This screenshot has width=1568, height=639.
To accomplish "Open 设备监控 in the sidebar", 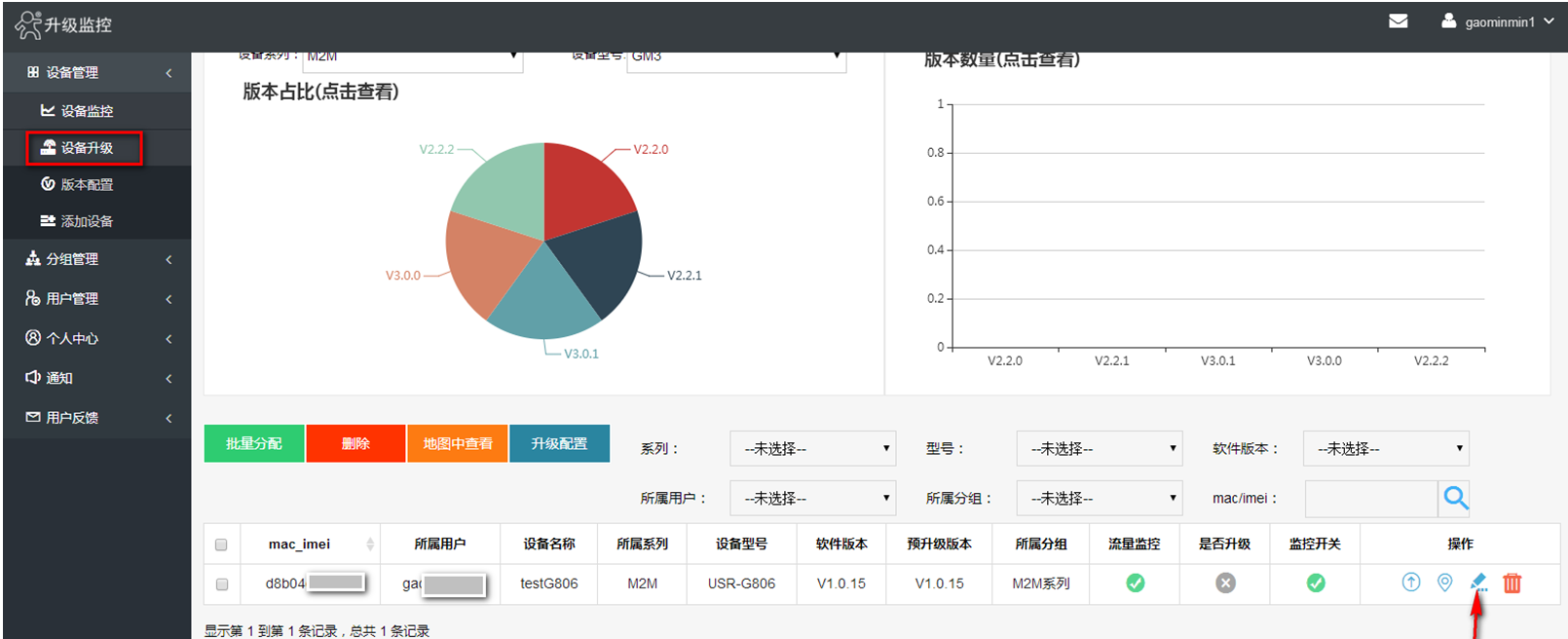I will click(87, 111).
